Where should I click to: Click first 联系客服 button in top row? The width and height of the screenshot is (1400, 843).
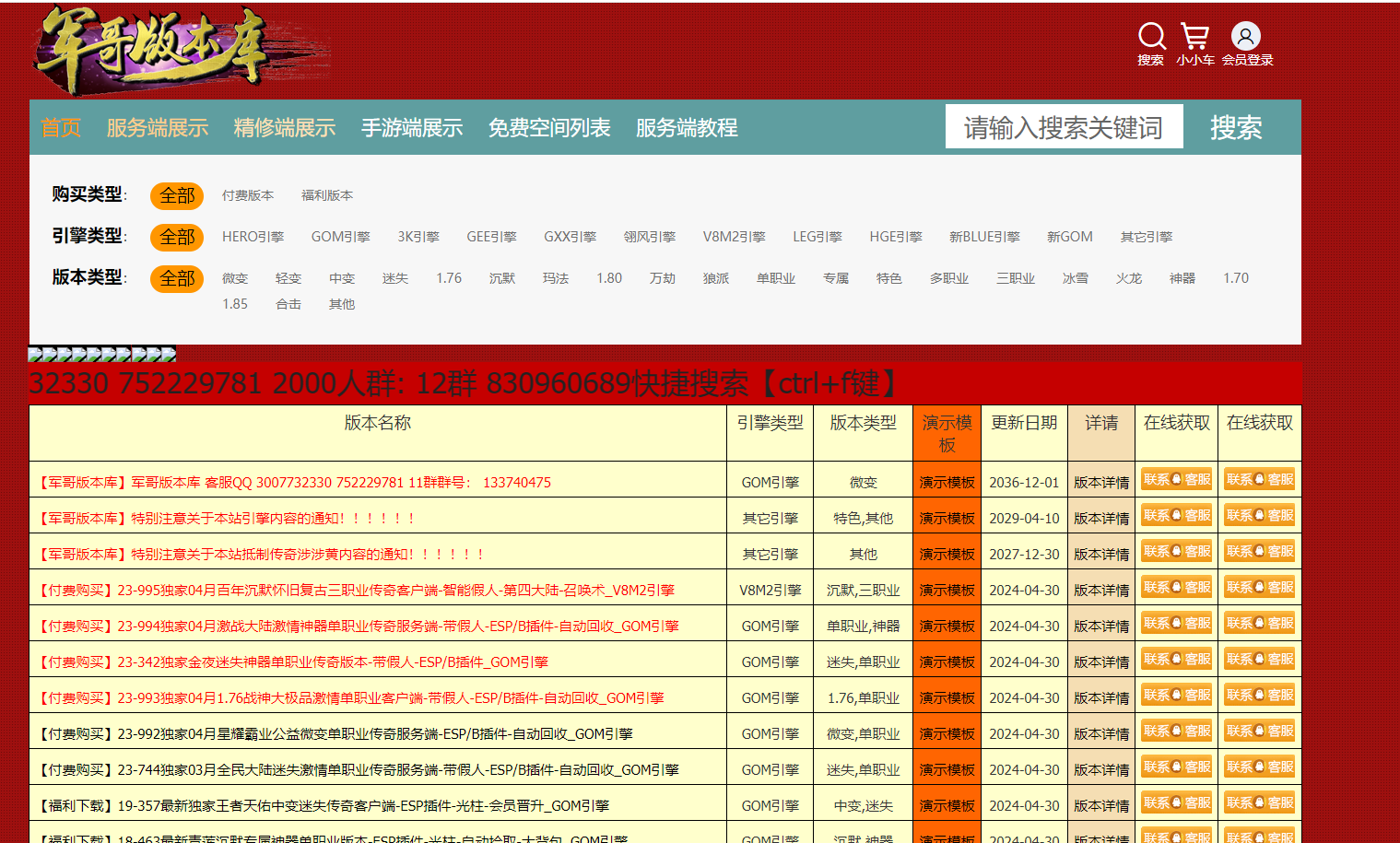[x=1176, y=479]
